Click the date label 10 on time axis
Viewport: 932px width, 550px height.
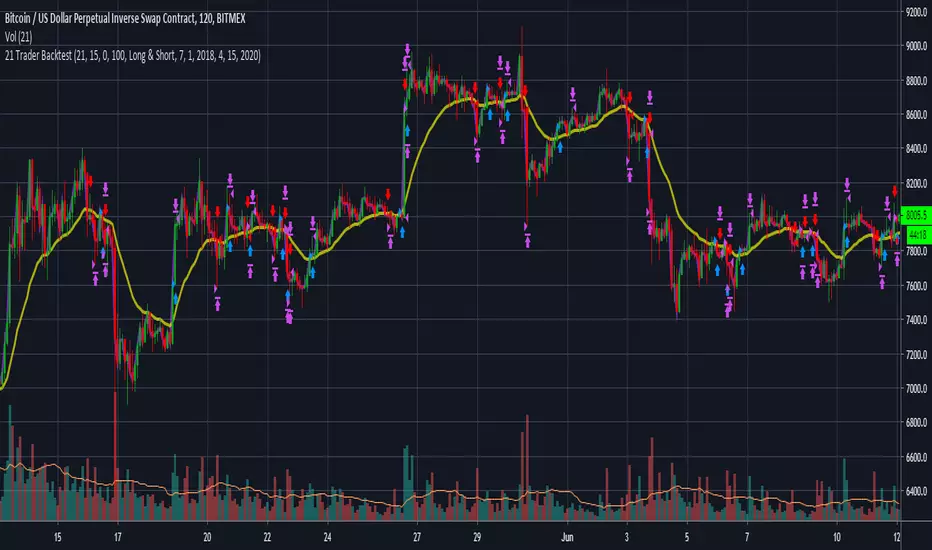coord(836,538)
